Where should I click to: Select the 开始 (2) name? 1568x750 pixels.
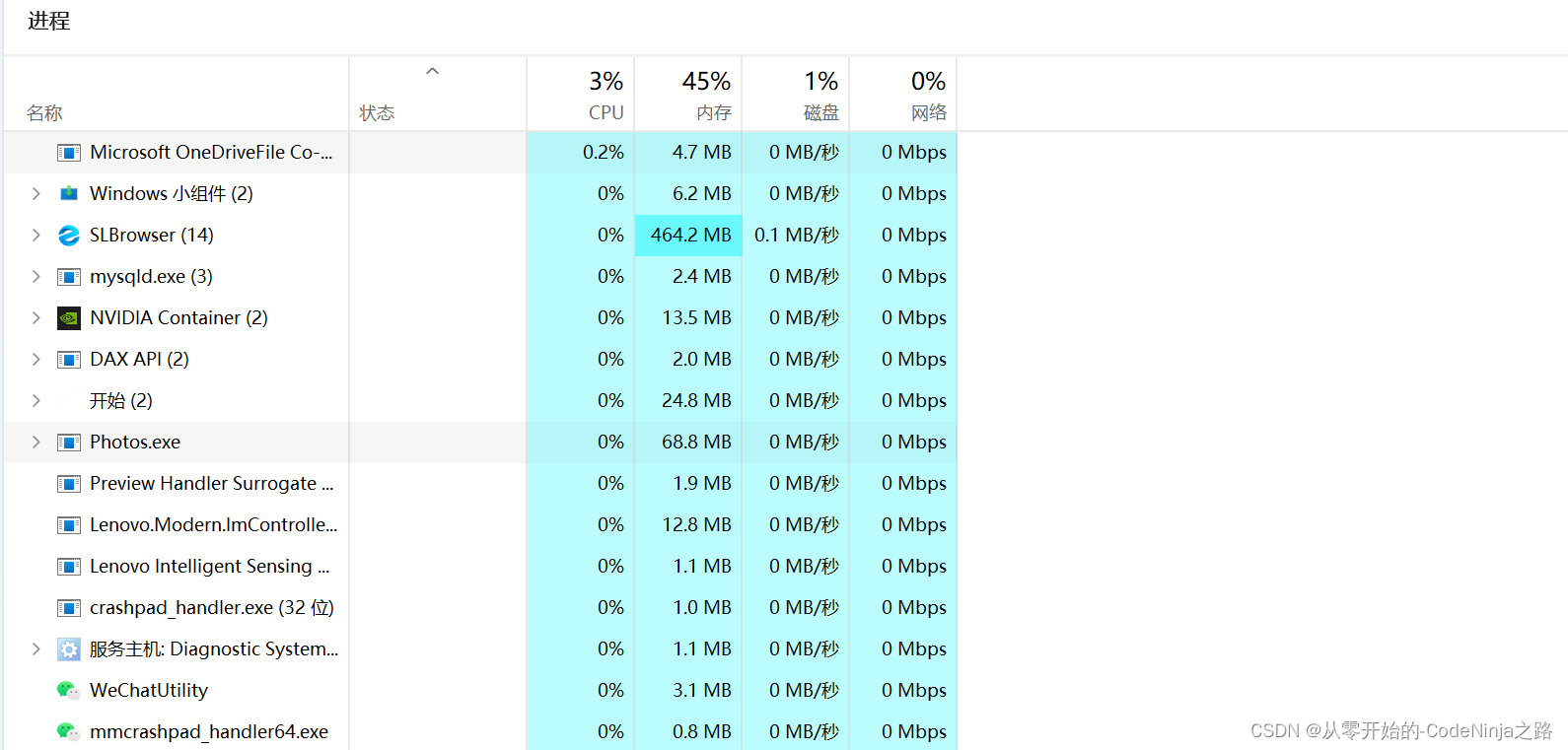pos(121,401)
